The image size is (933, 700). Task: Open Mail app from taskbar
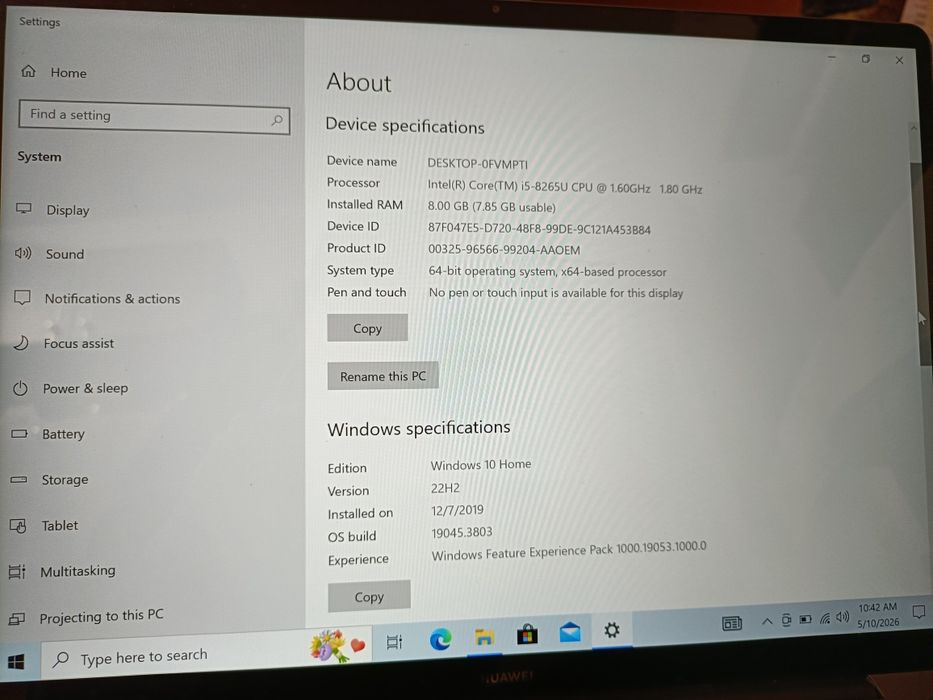click(569, 632)
